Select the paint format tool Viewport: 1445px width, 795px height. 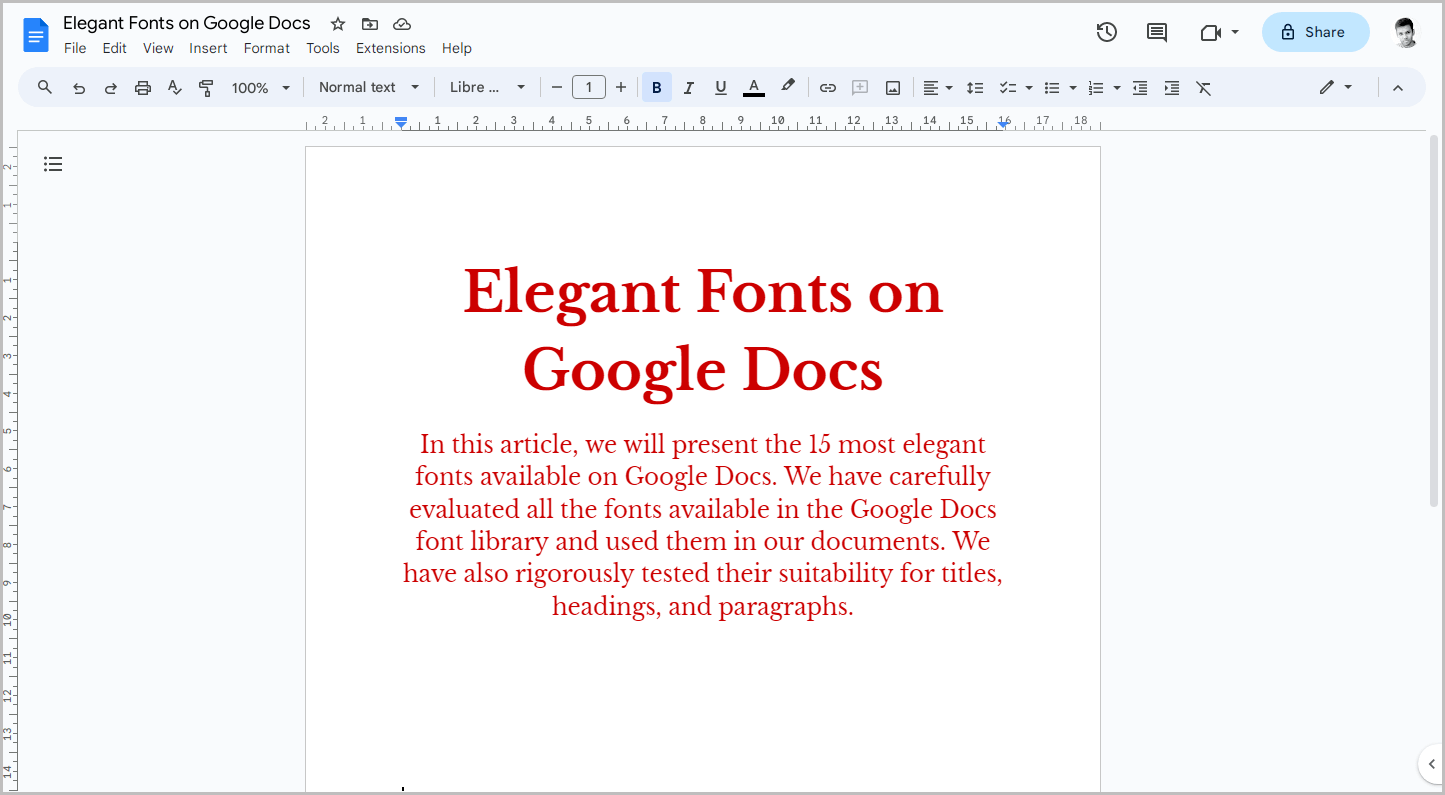coord(206,87)
